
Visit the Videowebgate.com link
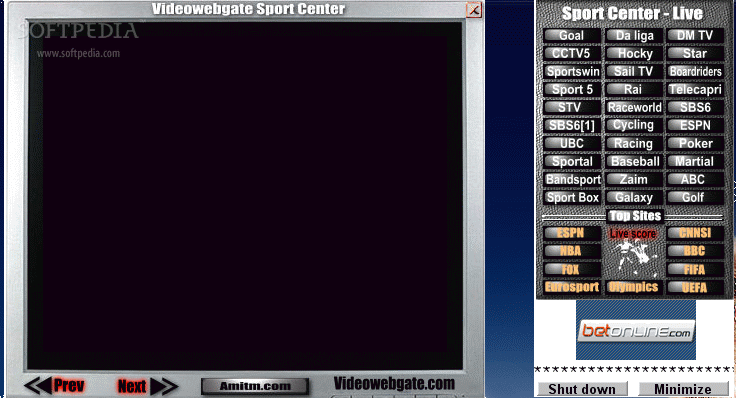click(394, 384)
